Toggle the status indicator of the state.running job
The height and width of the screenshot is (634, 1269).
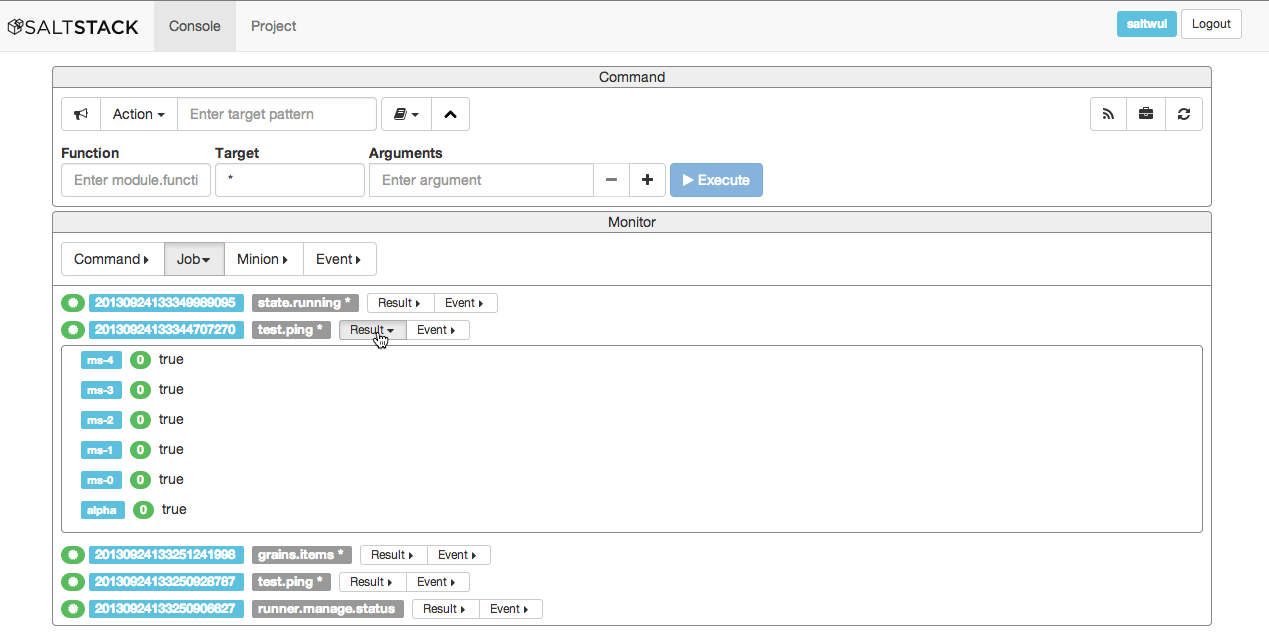73,302
